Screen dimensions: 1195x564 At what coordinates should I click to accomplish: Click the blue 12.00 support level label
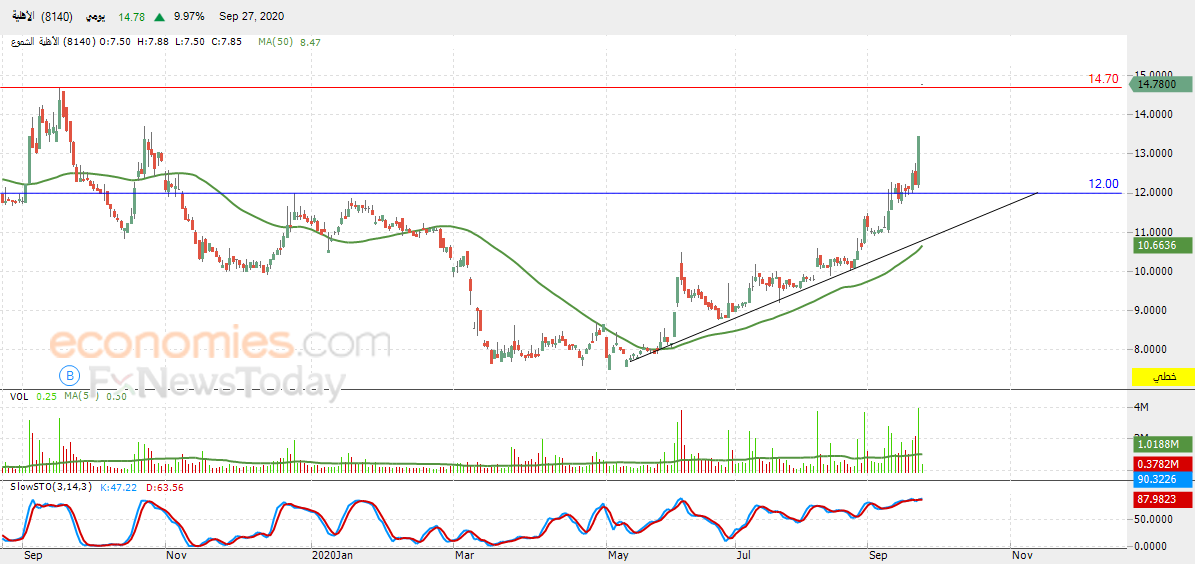click(1103, 184)
